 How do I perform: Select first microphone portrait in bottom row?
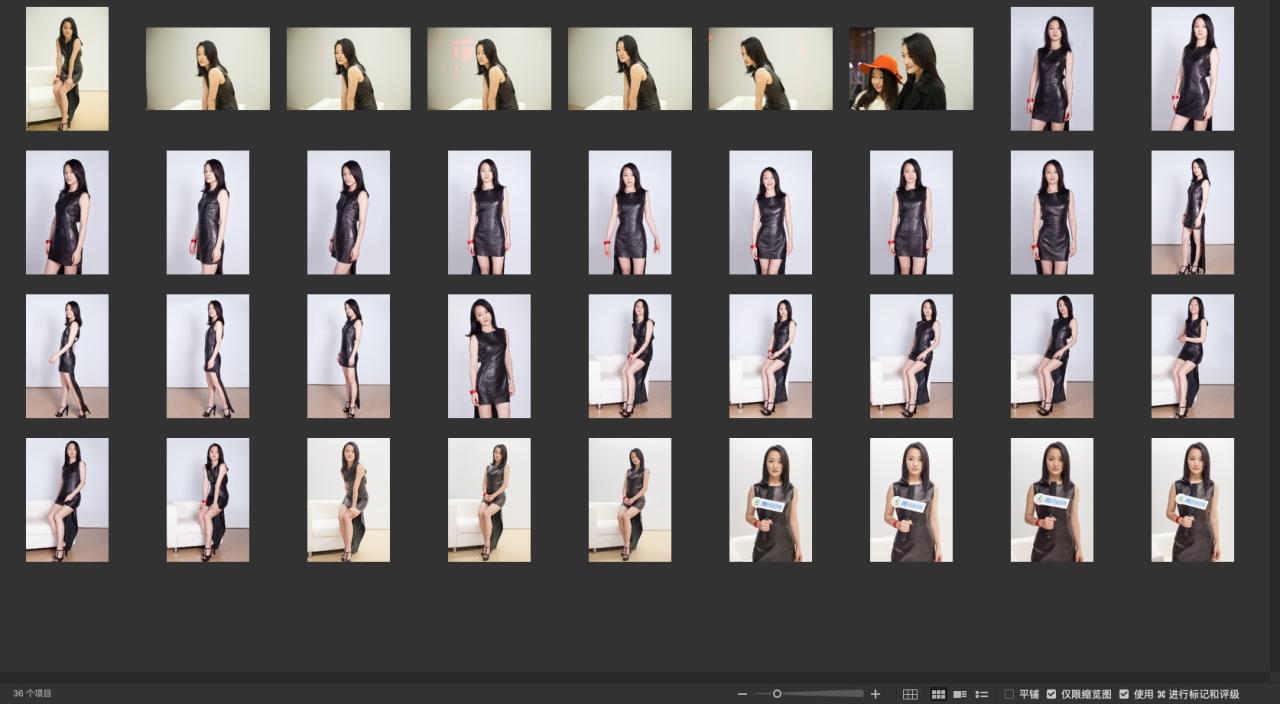pos(770,500)
